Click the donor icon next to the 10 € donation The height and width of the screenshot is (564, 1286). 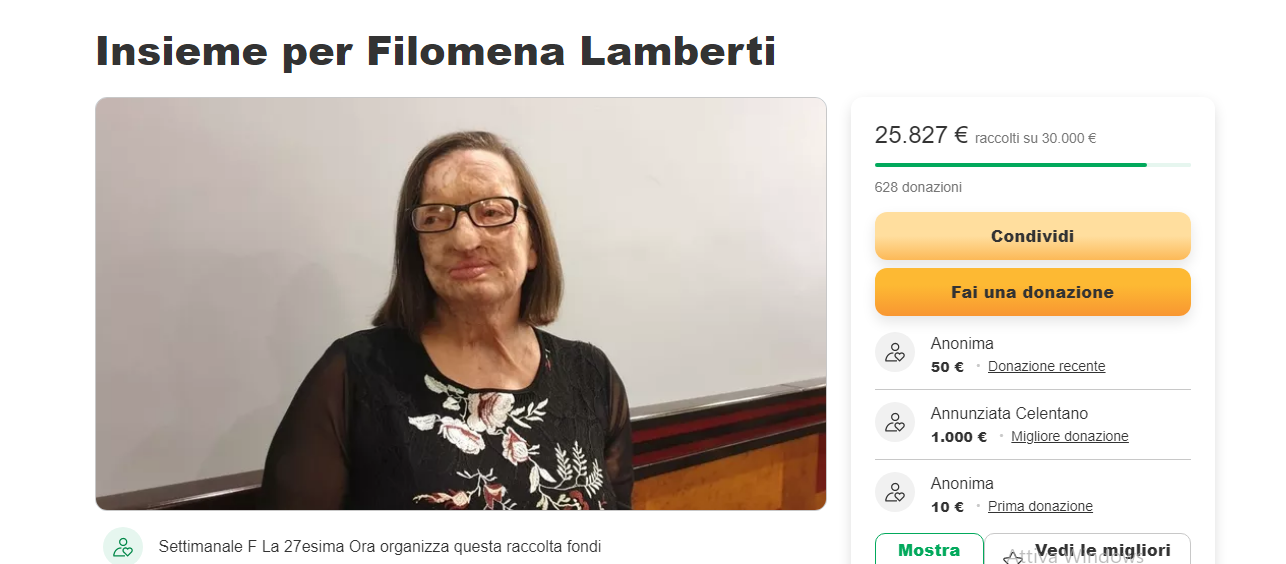click(x=895, y=492)
